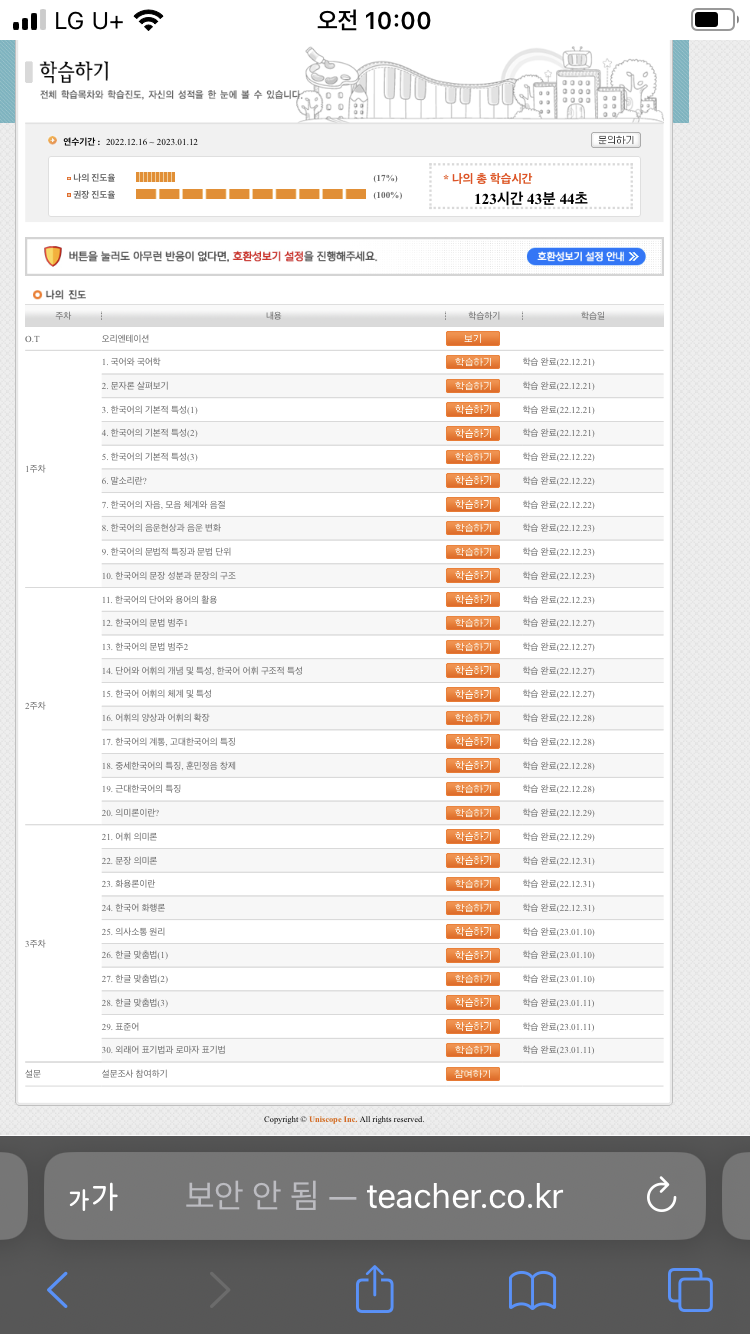Click 학습하기 for 화용론이란 lesson
Viewport: 750px width, 1334px height.
tap(472, 884)
